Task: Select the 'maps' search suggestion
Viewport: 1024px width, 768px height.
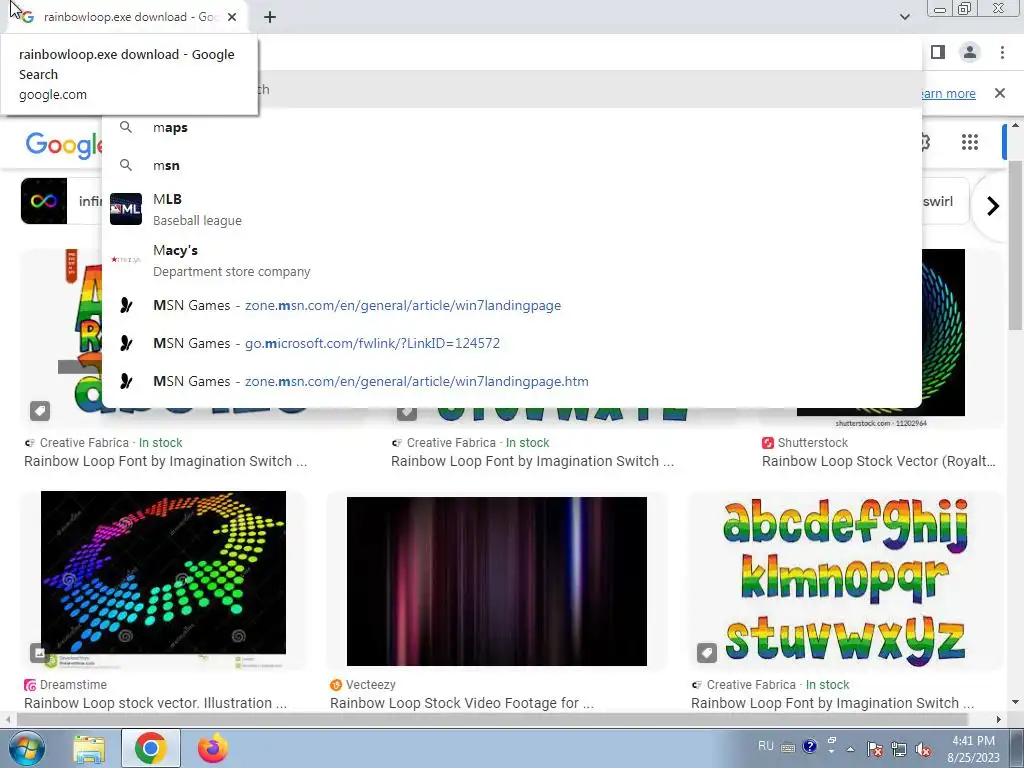Action: pos(511,127)
